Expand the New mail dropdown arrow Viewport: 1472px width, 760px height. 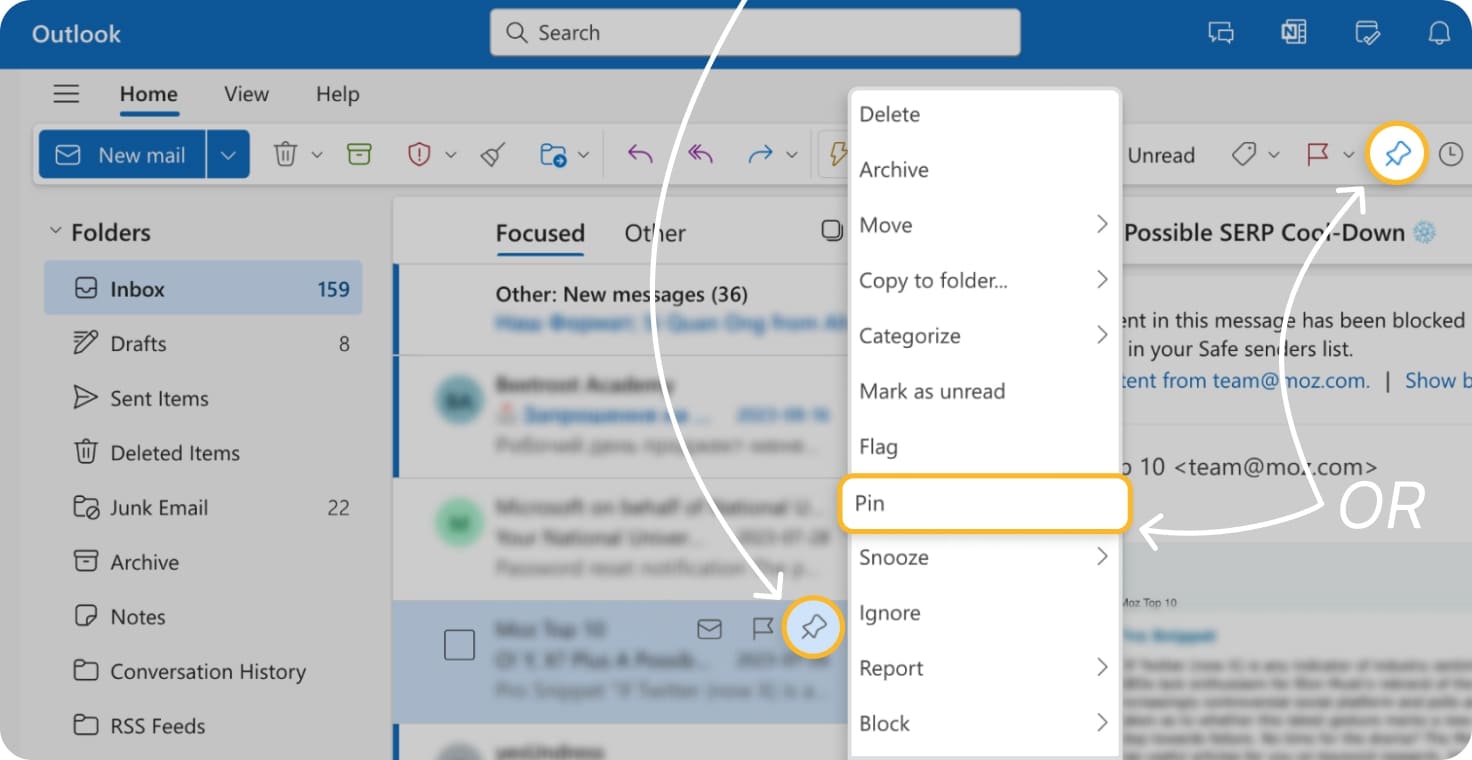coord(228,154)
